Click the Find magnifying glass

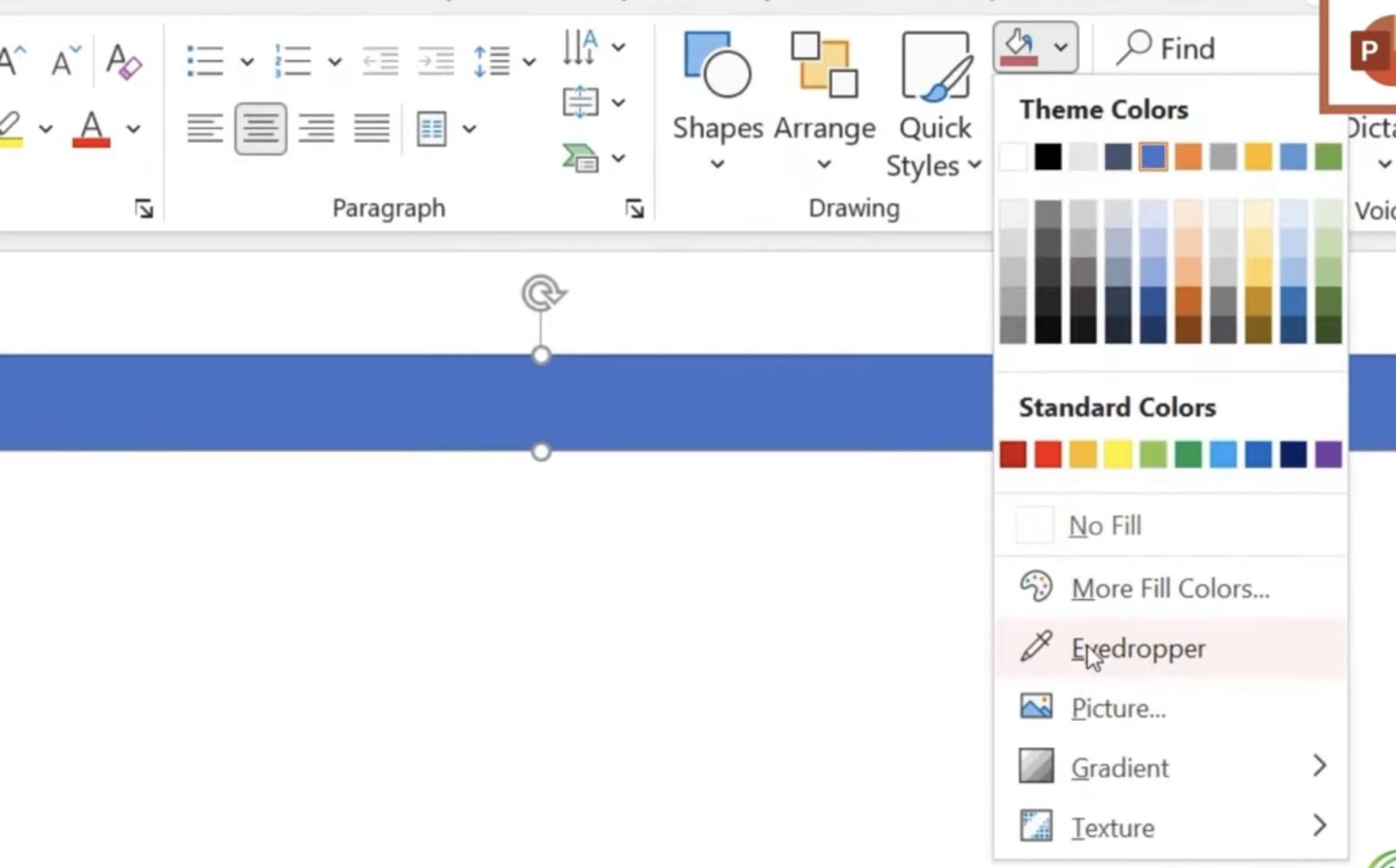pyautogui.click(x=1134, y=47)
